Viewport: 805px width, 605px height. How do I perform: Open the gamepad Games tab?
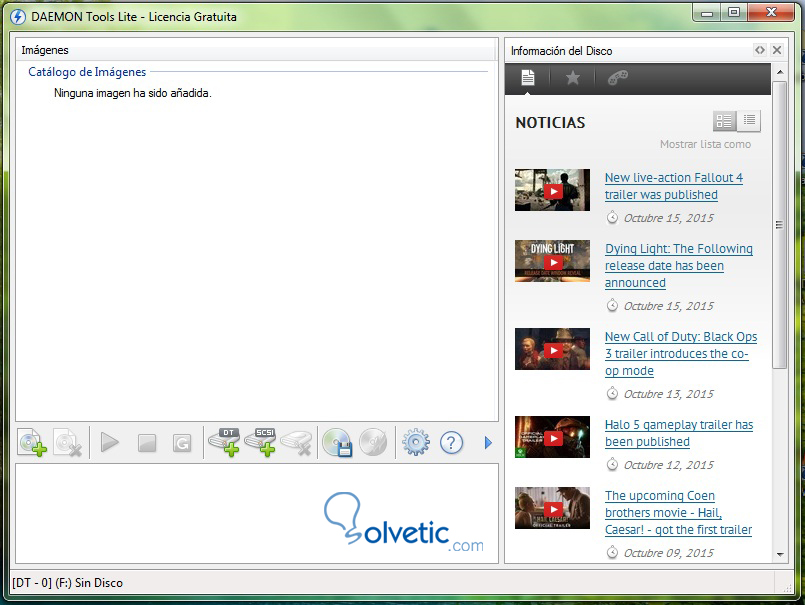618,78
